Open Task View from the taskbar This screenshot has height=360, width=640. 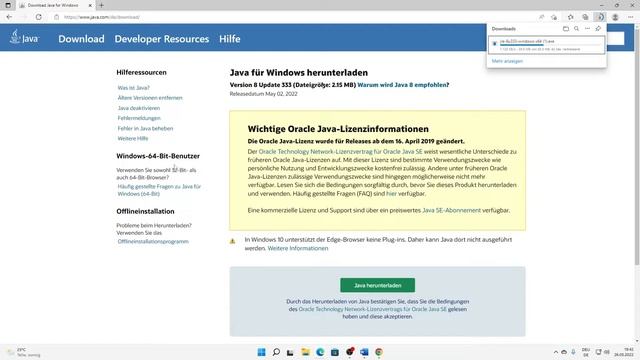click(290, 352)
